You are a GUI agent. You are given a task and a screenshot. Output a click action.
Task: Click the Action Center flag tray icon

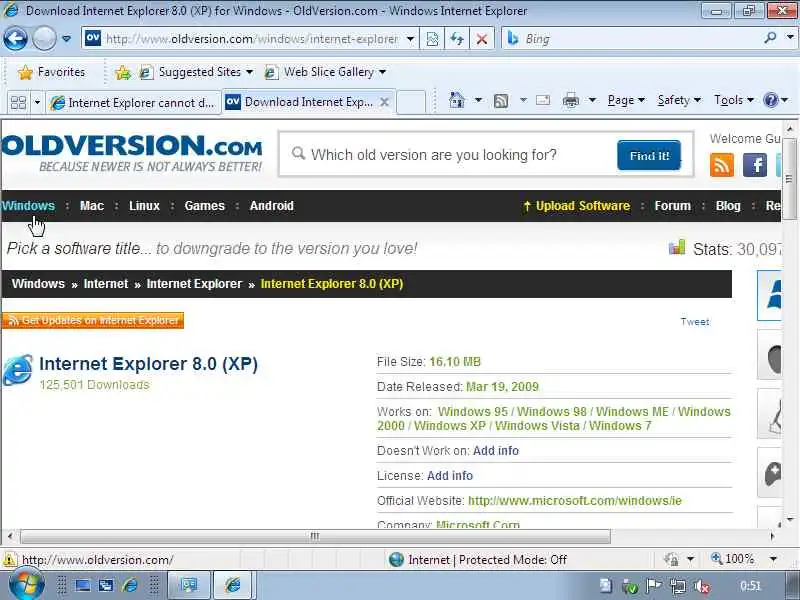pos(654,586)
